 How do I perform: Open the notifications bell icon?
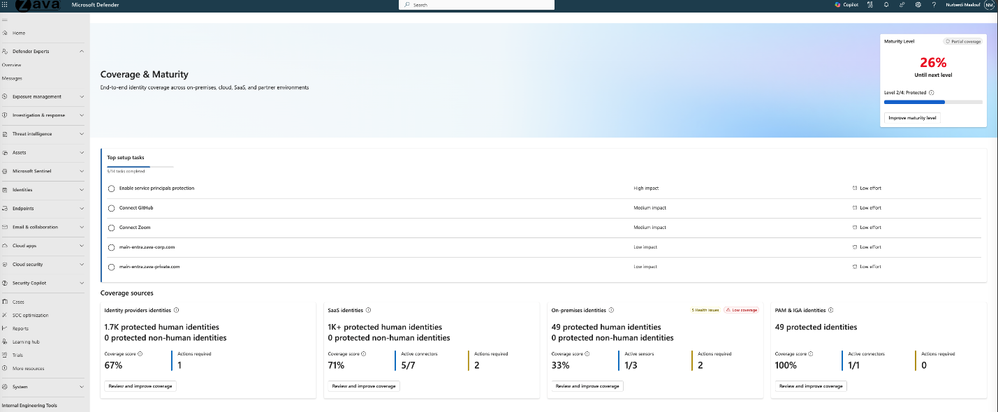pos(887,4)
